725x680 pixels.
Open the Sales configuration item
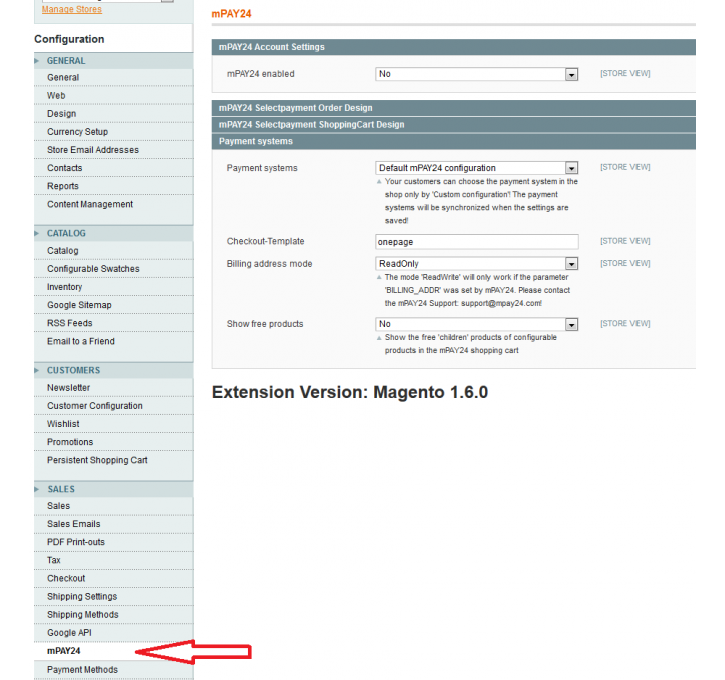[x=113, y=506]
